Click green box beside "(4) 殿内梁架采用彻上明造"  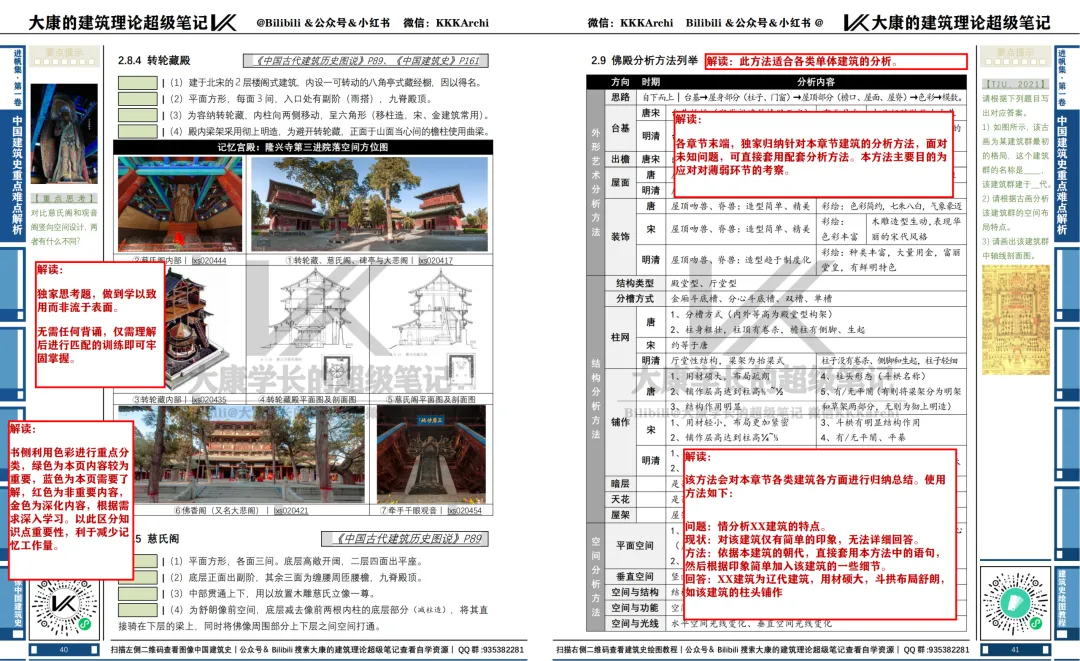point(138,131)
